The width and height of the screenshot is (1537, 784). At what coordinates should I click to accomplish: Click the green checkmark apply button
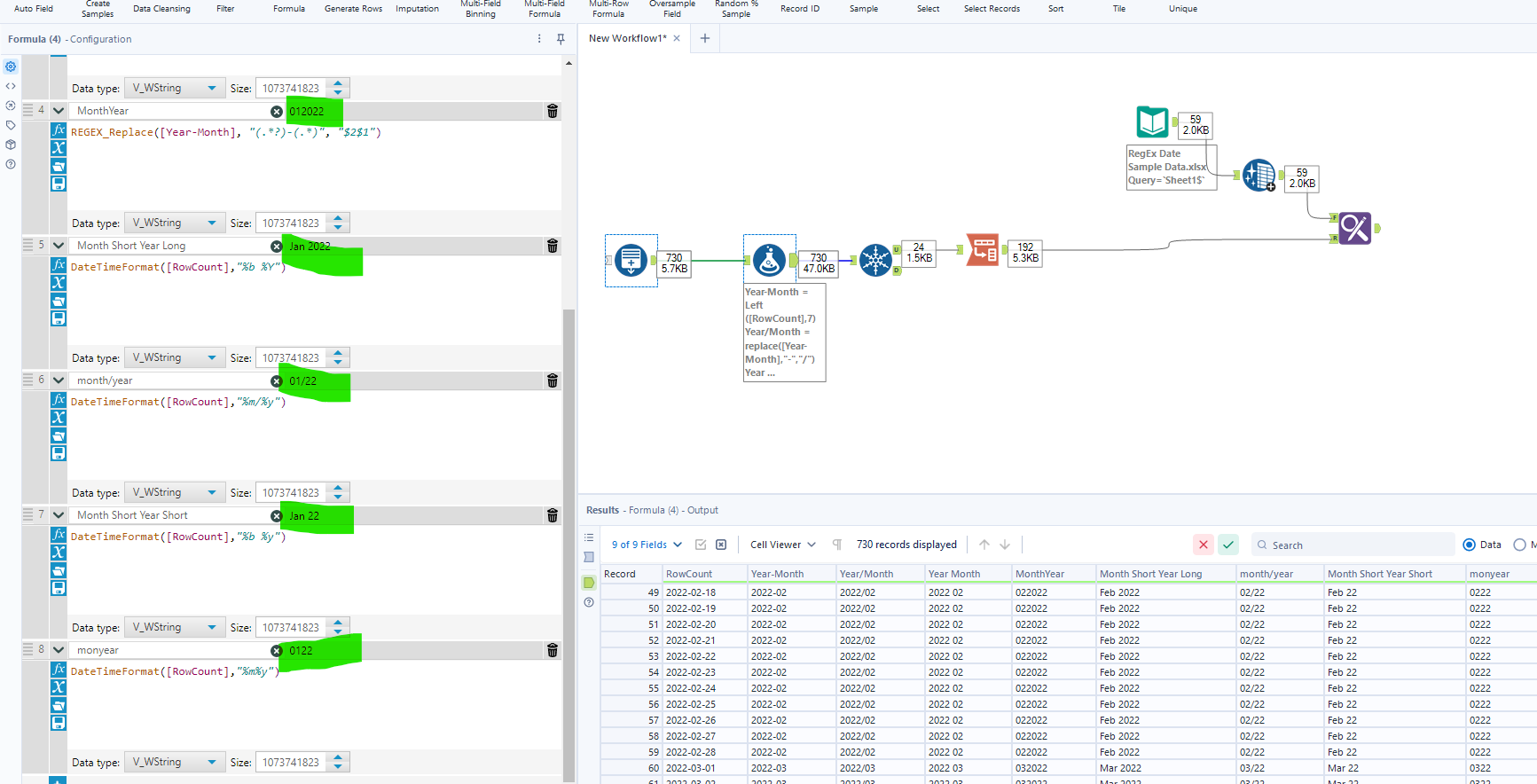(1228, 545)
